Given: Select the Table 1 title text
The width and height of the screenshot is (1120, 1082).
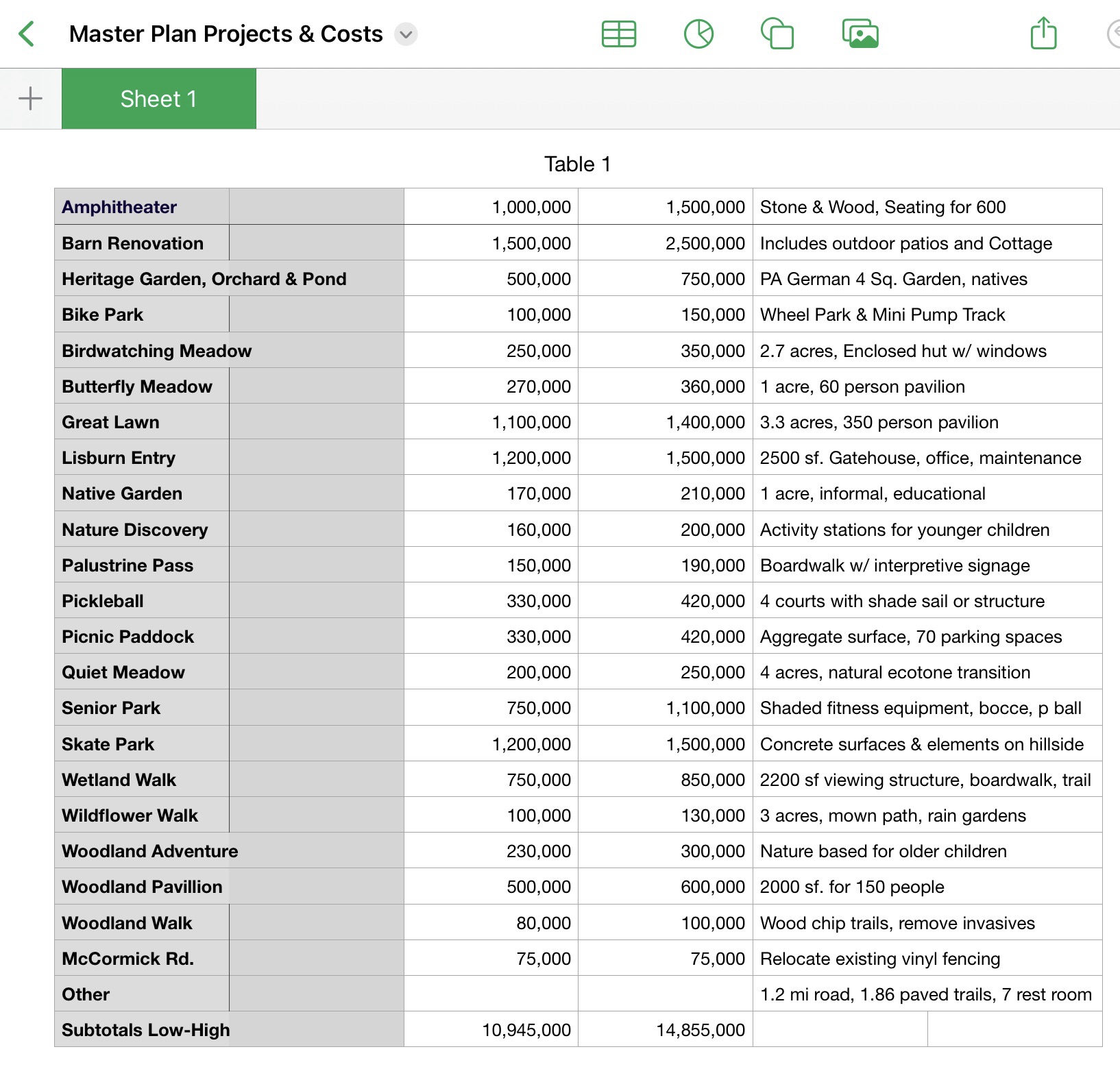Looking at the screenshot, I should [x=577, y=164].
